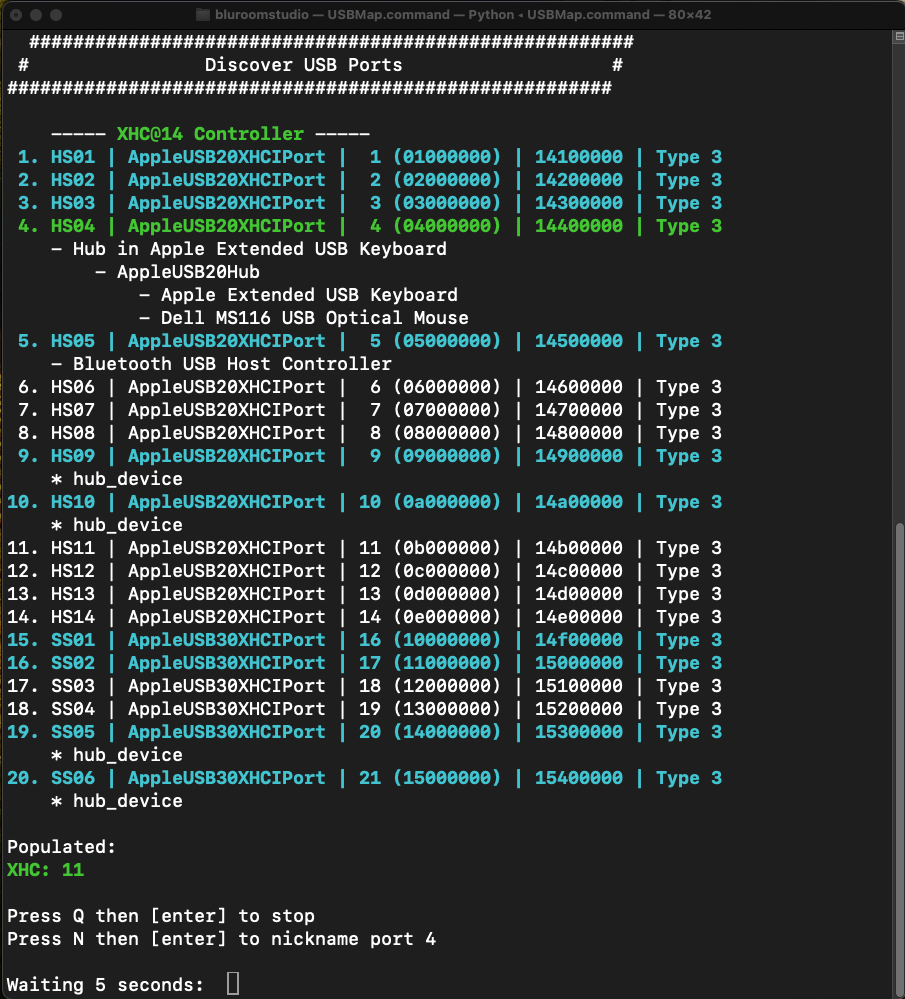Close the USBMap terminal window
Image resolution: width=905 pixels, height=999 pixels.
click(17, 15)
